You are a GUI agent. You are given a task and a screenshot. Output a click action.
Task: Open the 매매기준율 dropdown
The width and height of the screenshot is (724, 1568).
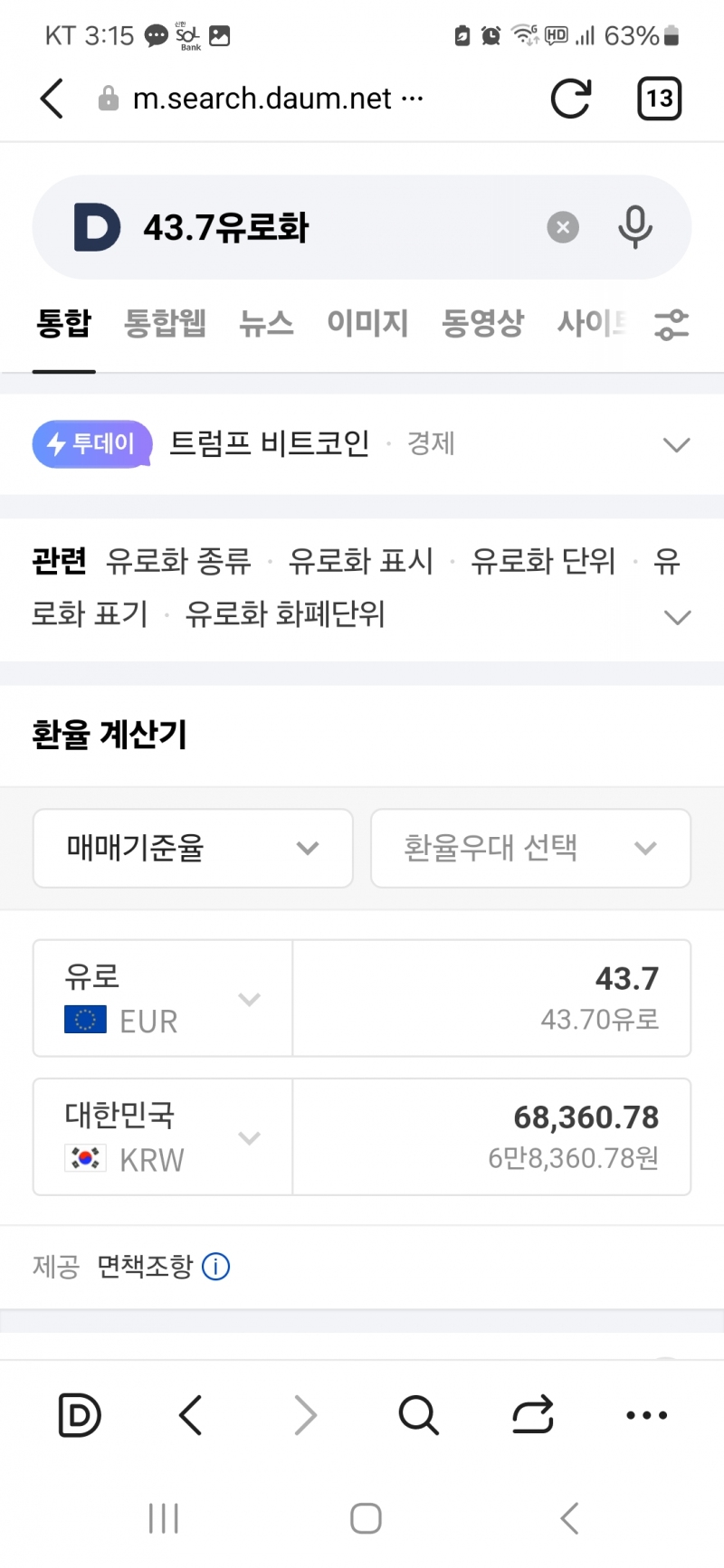point(193,848)
